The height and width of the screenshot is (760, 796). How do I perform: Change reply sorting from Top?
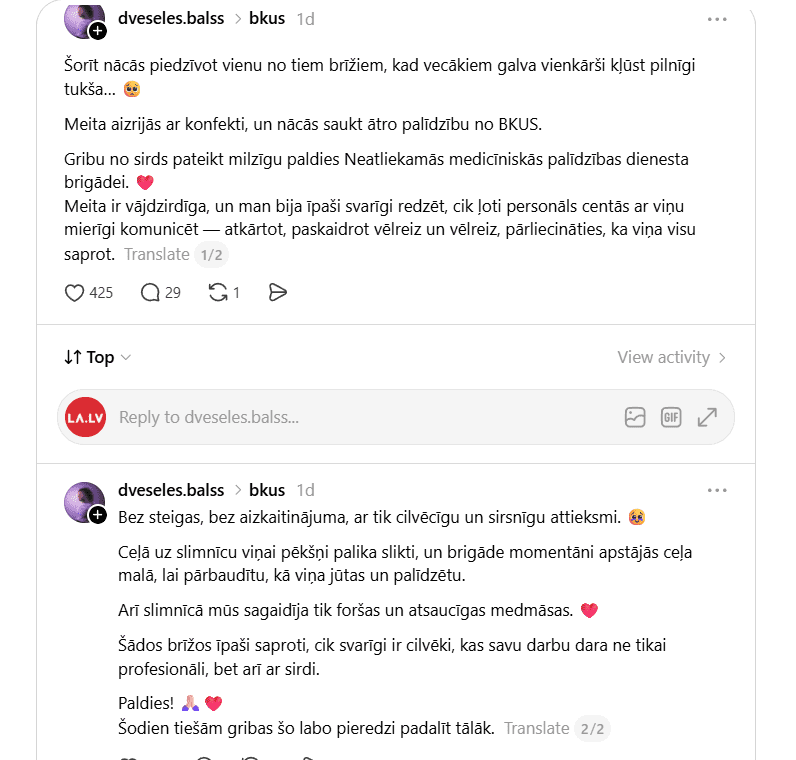point(98,357)
